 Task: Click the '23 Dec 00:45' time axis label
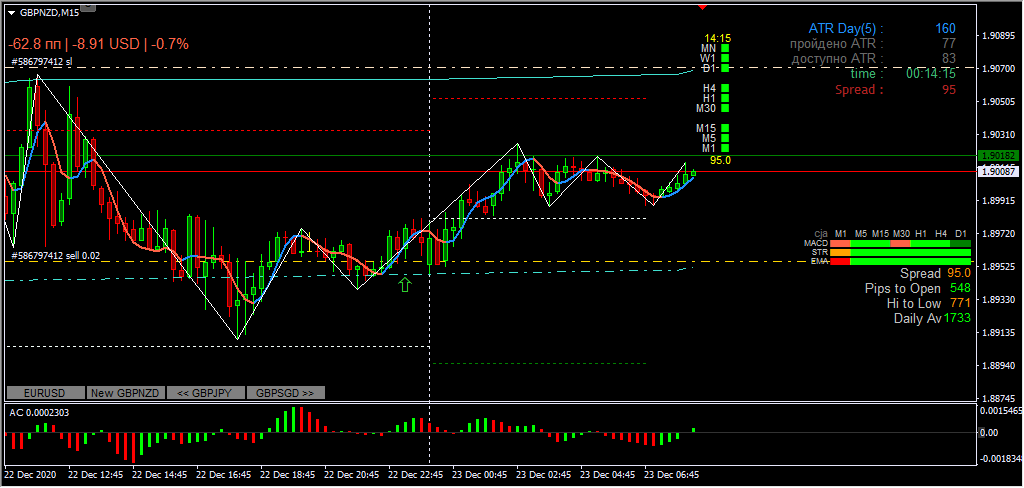(x=480, y=474)
